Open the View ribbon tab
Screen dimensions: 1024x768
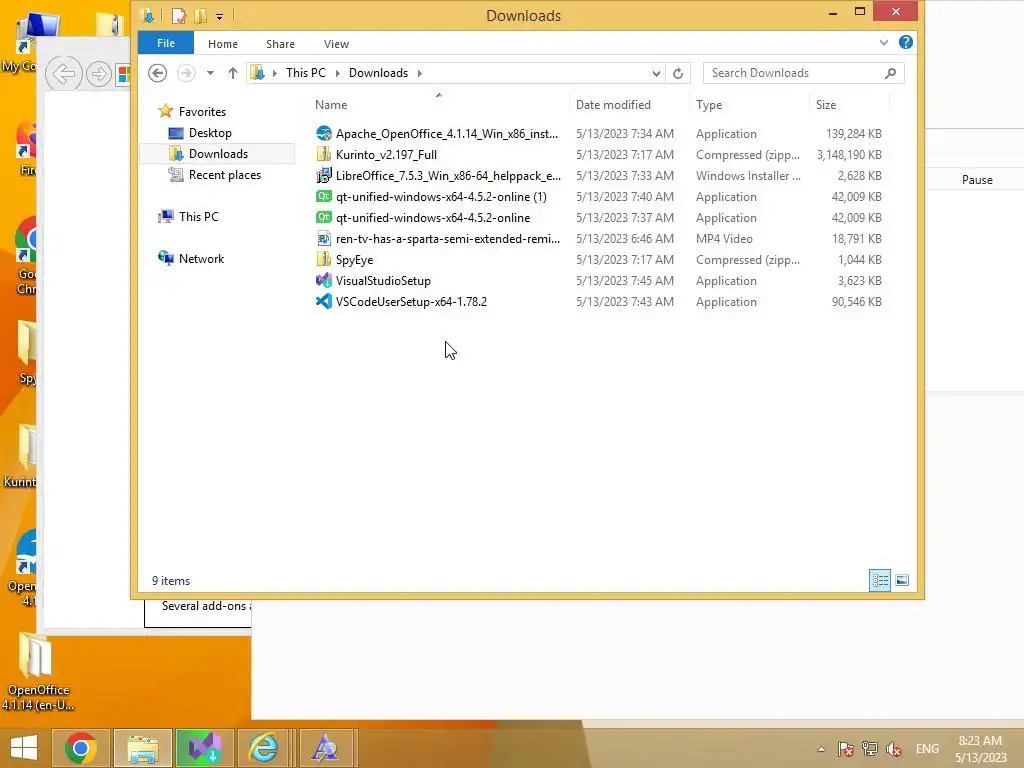(x=336, y=44)
